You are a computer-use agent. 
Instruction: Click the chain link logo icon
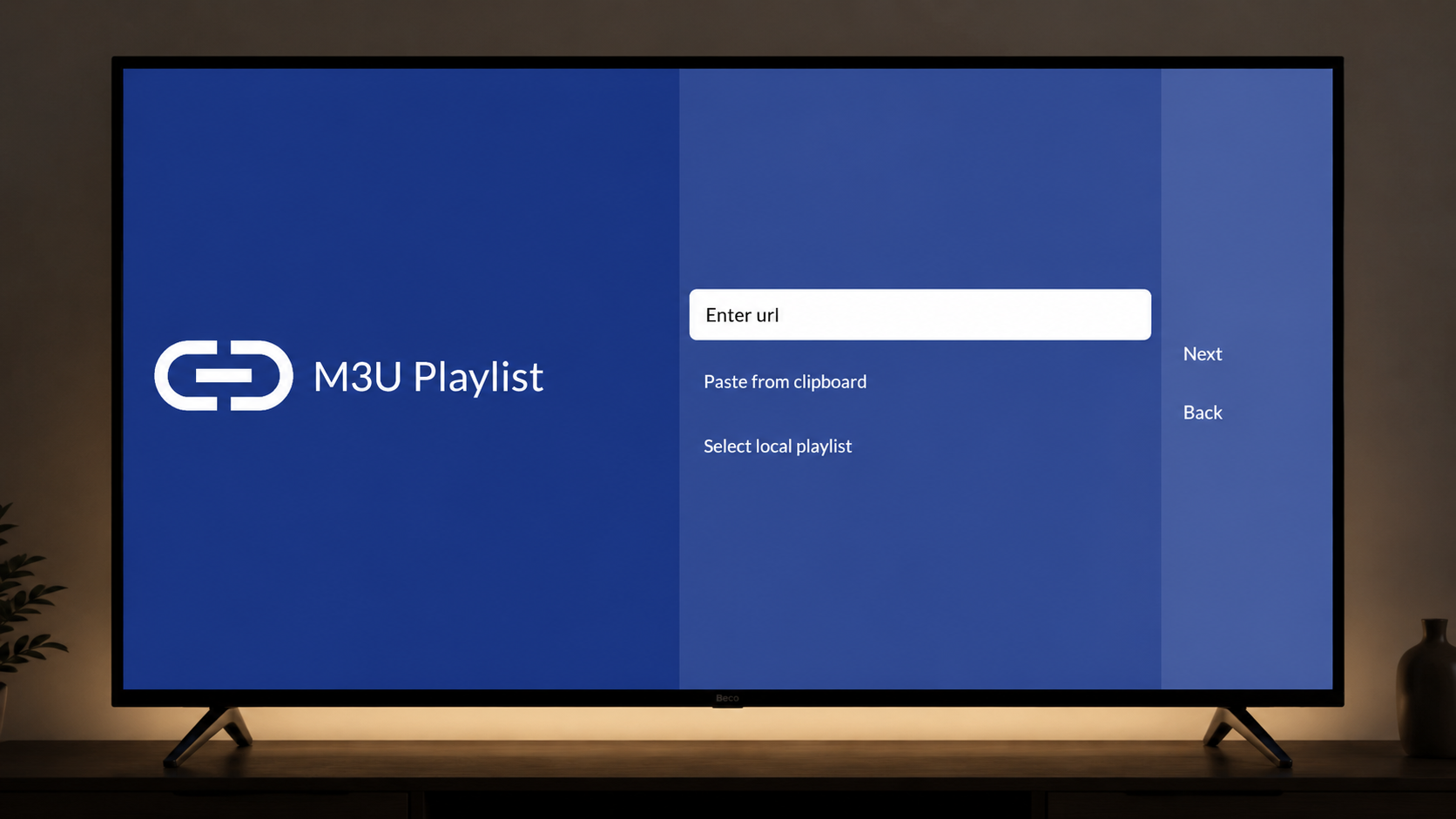click(224, 375)
